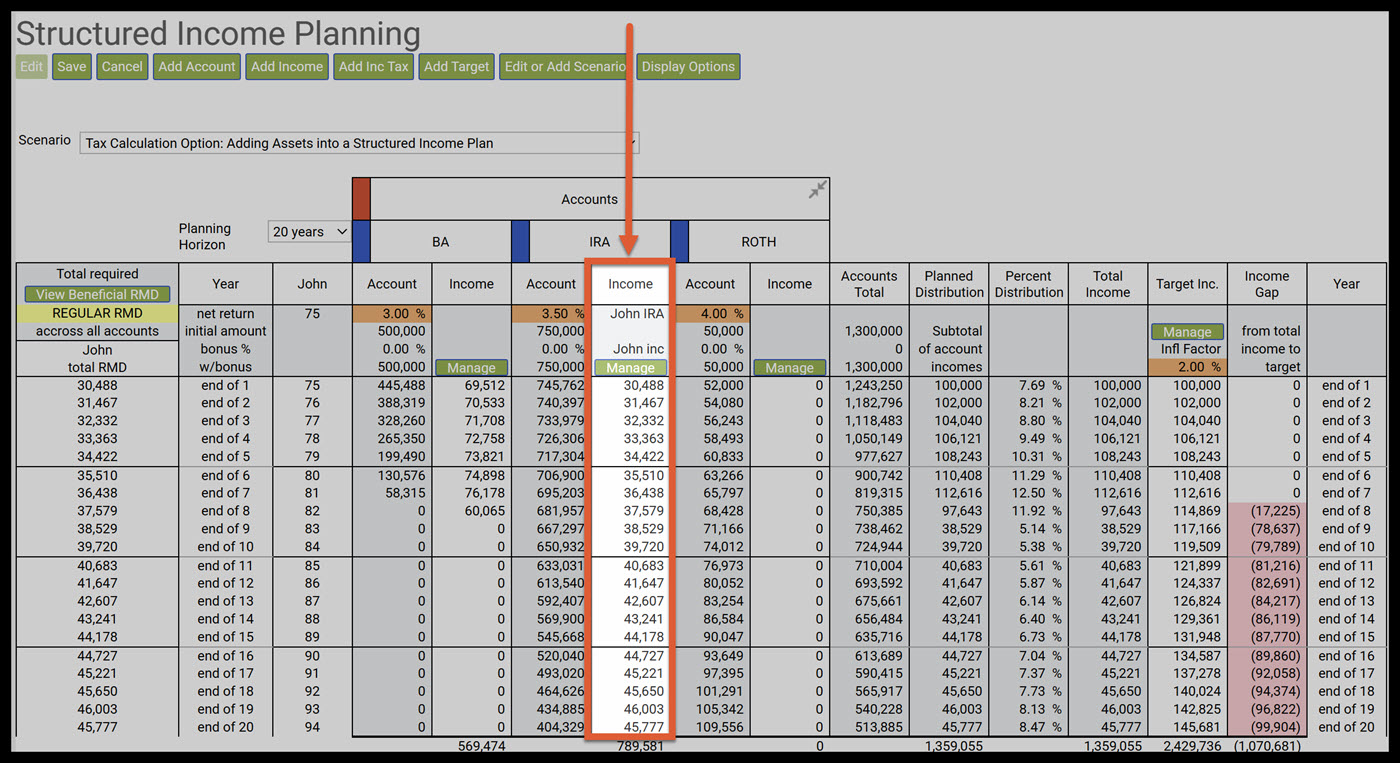Open Edit or Add Scenario
The height and width of the screenshot is (763, 1400).
pyautogui.click(x=565, y=67)
